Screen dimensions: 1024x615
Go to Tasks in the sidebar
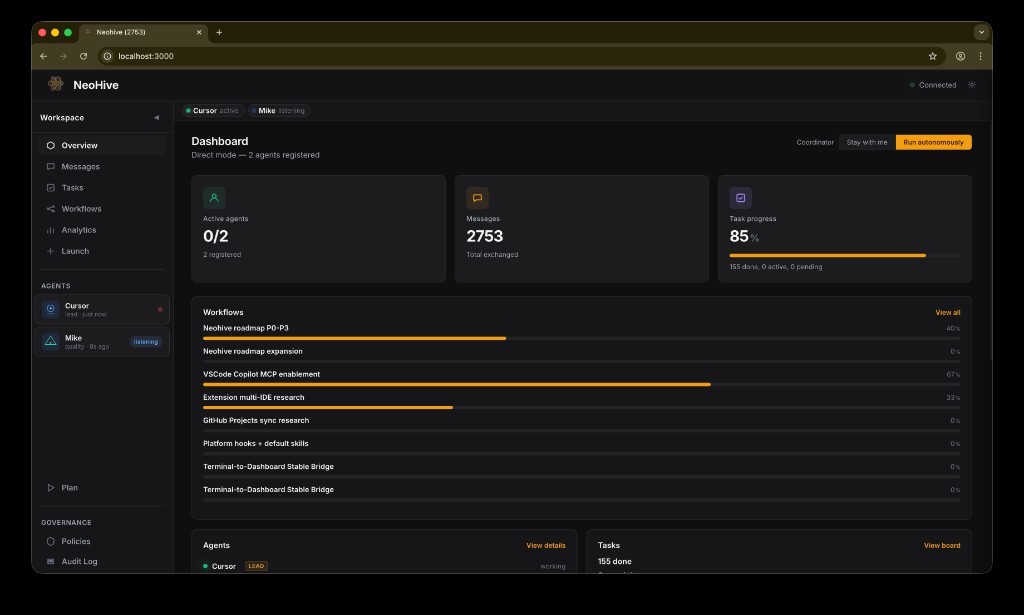(102, 187)
